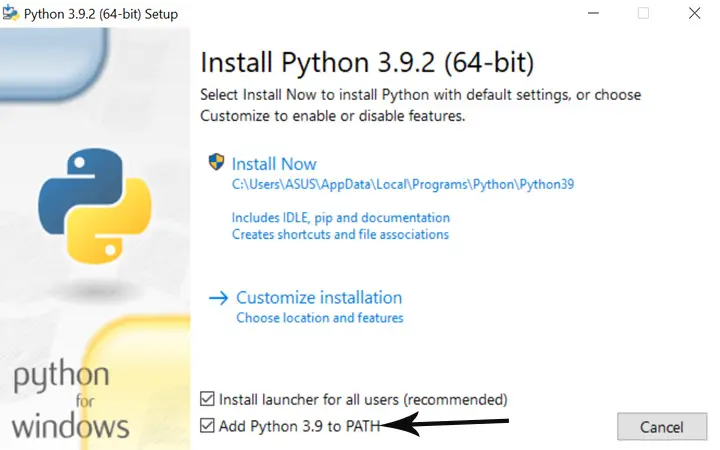Click the Creates shortcuts and file associations line

point(340,234)
